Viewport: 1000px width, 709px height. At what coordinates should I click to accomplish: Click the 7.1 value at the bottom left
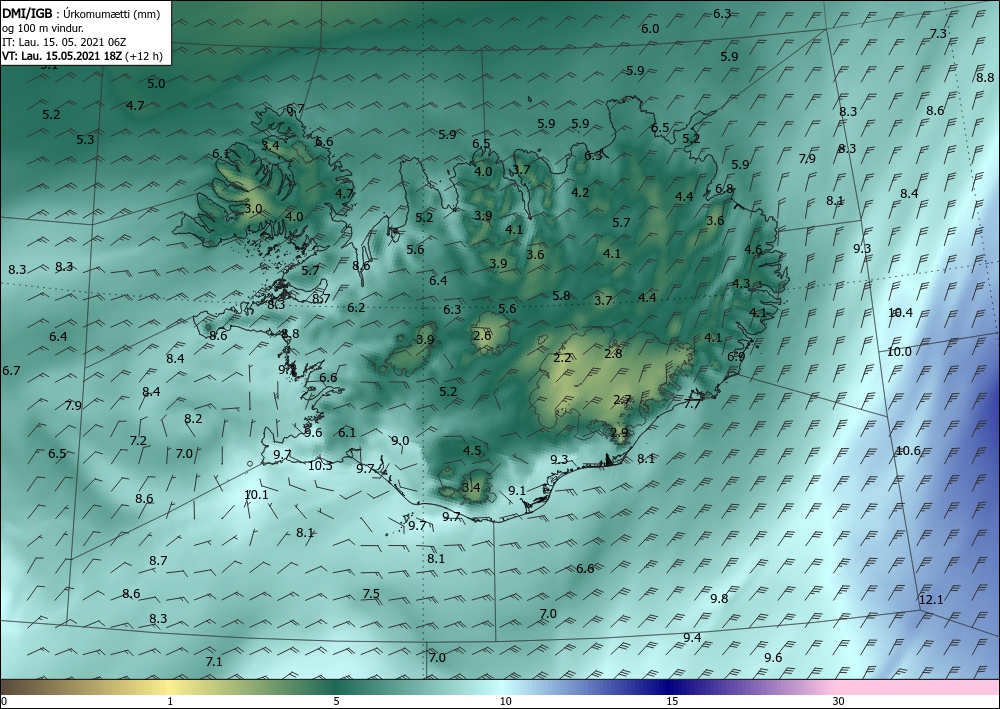(x=214, y=661)
